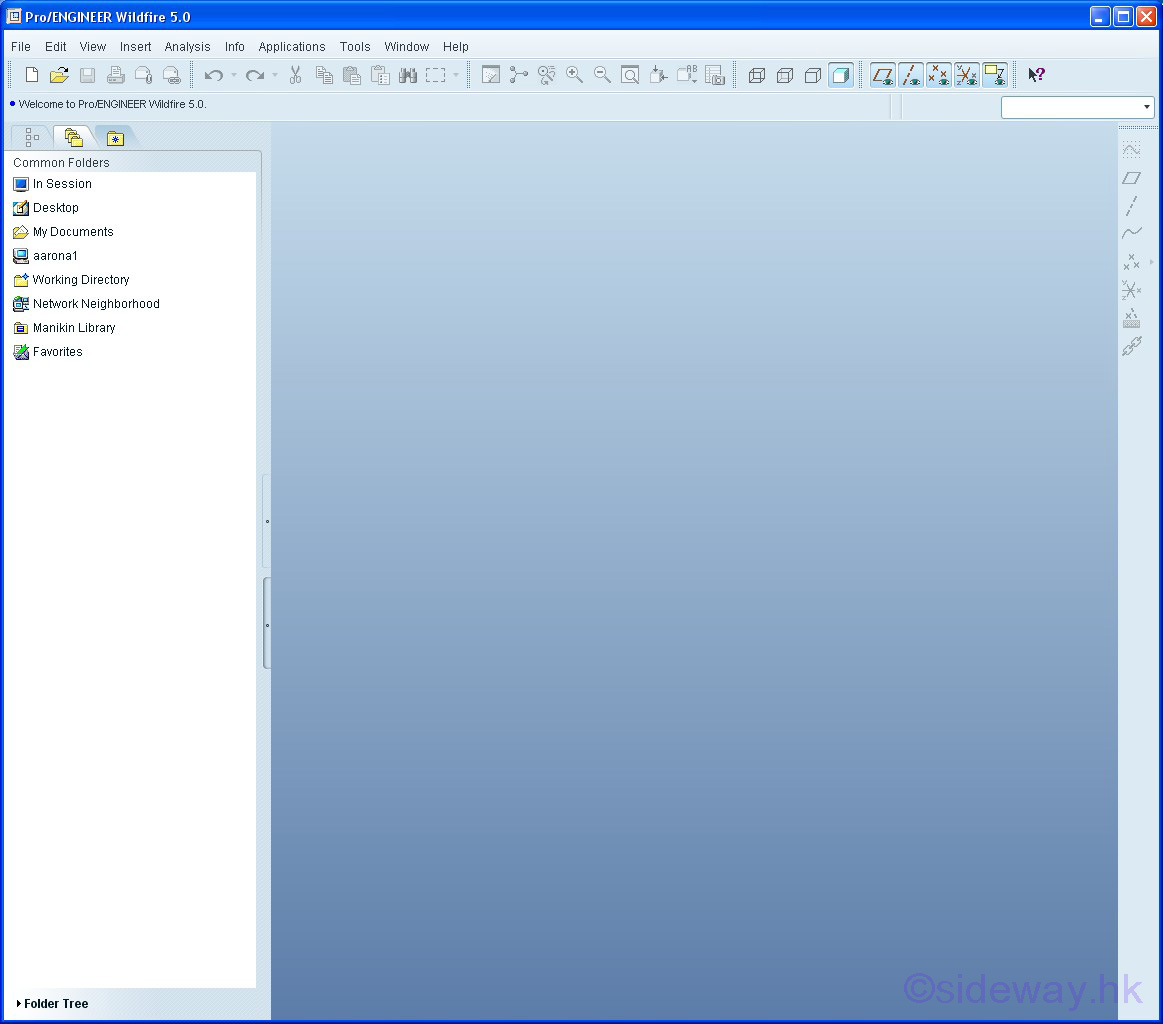Open the View Manager icon
The image size is (1163, 1024).
tap(714, 75)
